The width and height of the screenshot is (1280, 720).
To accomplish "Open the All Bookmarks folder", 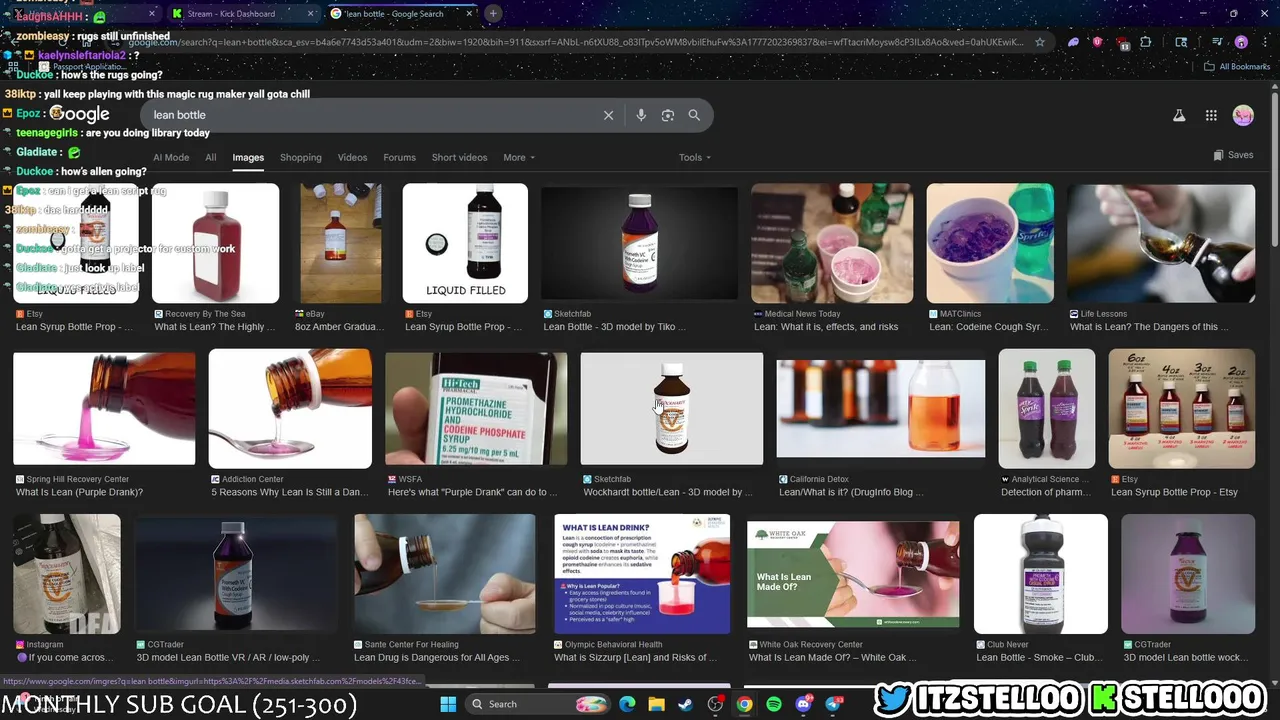I will click(1237, 67).
